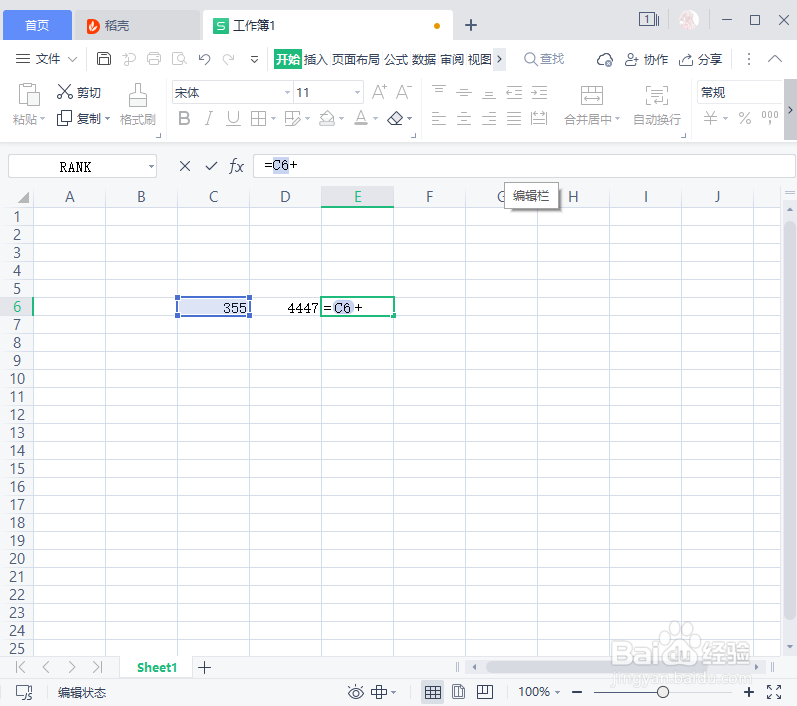Expand more ribbon tabs arrow
Viewport: 797px width, 706px height.
499,59
